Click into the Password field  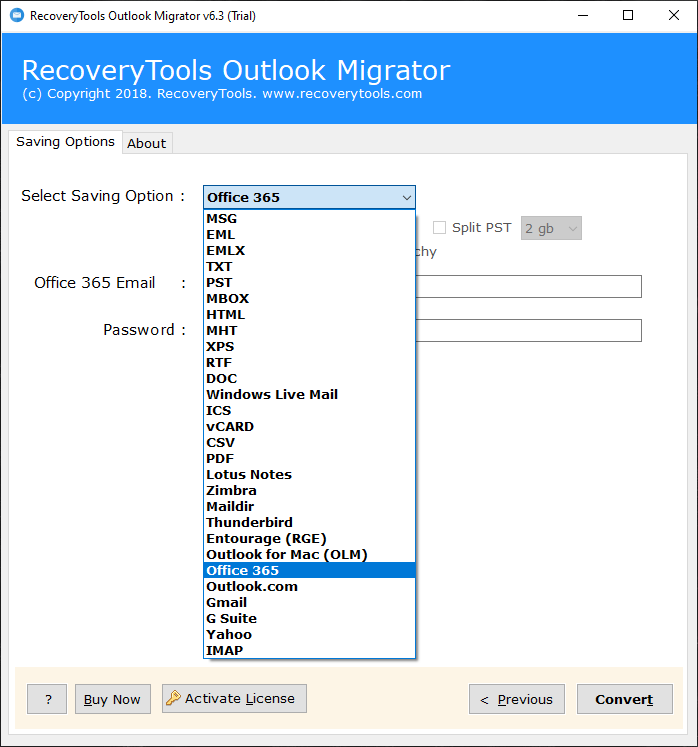coord(528,330)
